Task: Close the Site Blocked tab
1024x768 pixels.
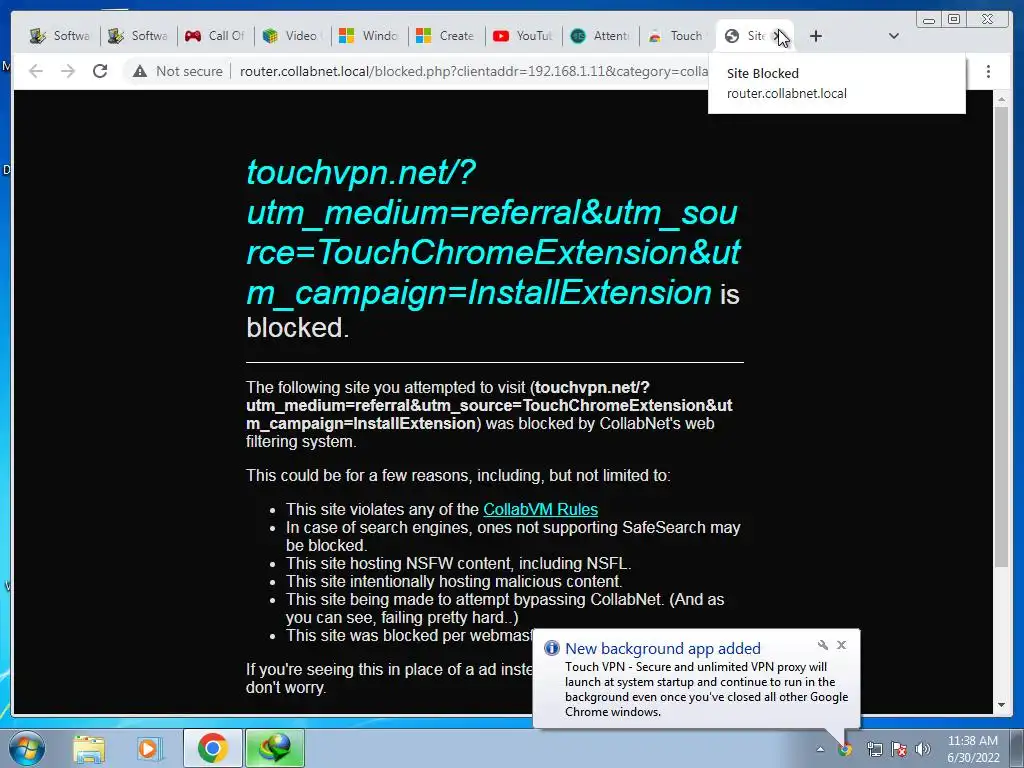Action: pos(779,36)
